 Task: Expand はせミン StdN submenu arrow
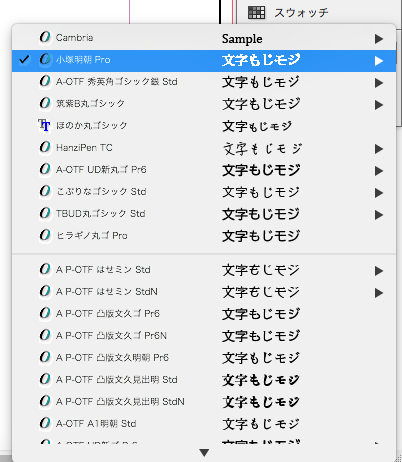(379, 293)
